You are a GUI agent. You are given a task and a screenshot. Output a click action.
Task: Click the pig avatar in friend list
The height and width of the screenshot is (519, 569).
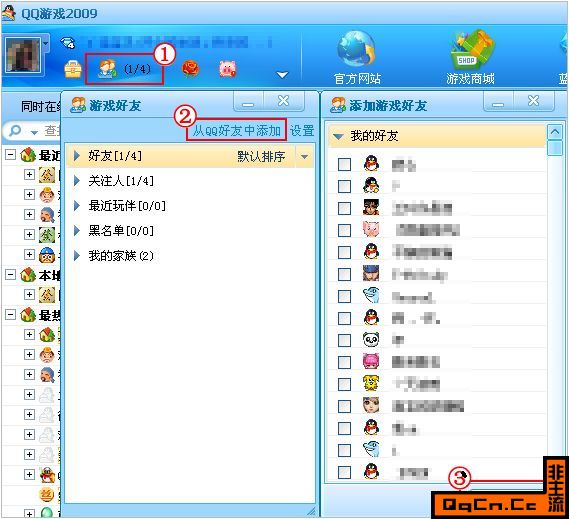(371, 229)
